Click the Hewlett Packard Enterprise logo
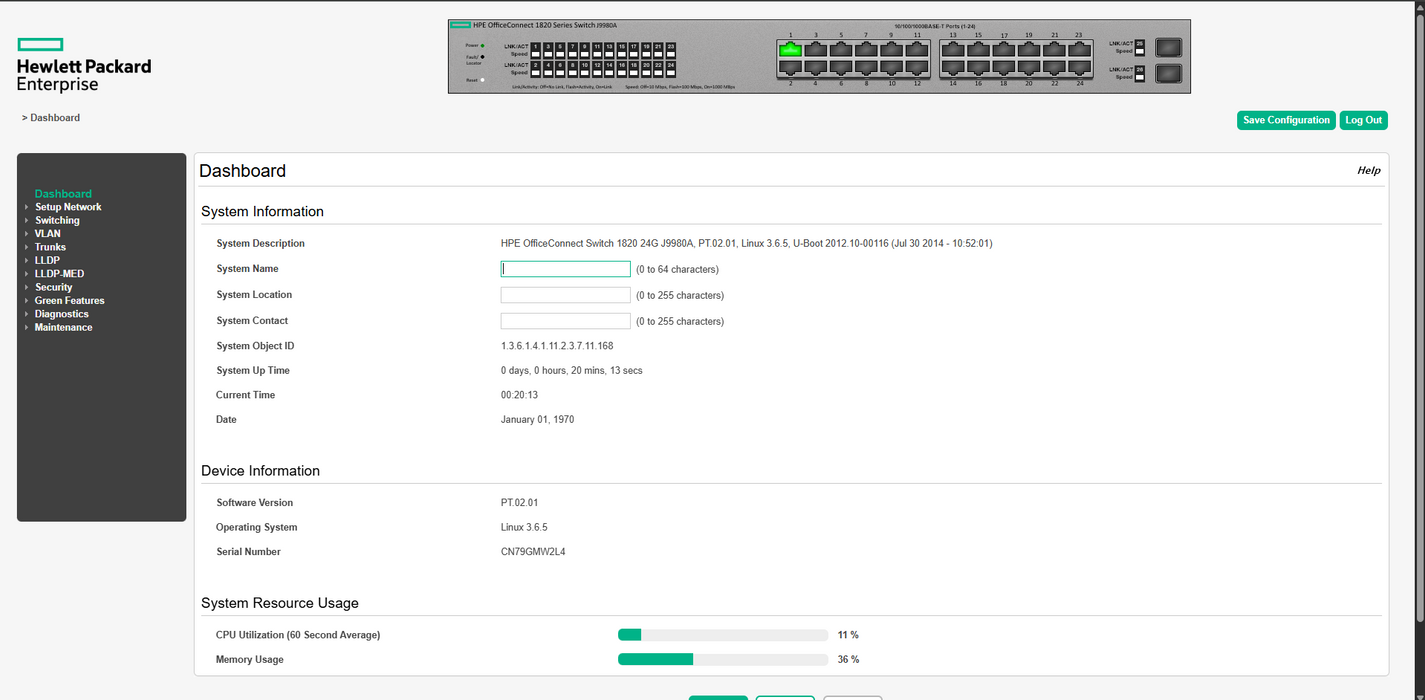 click(83, 63)
